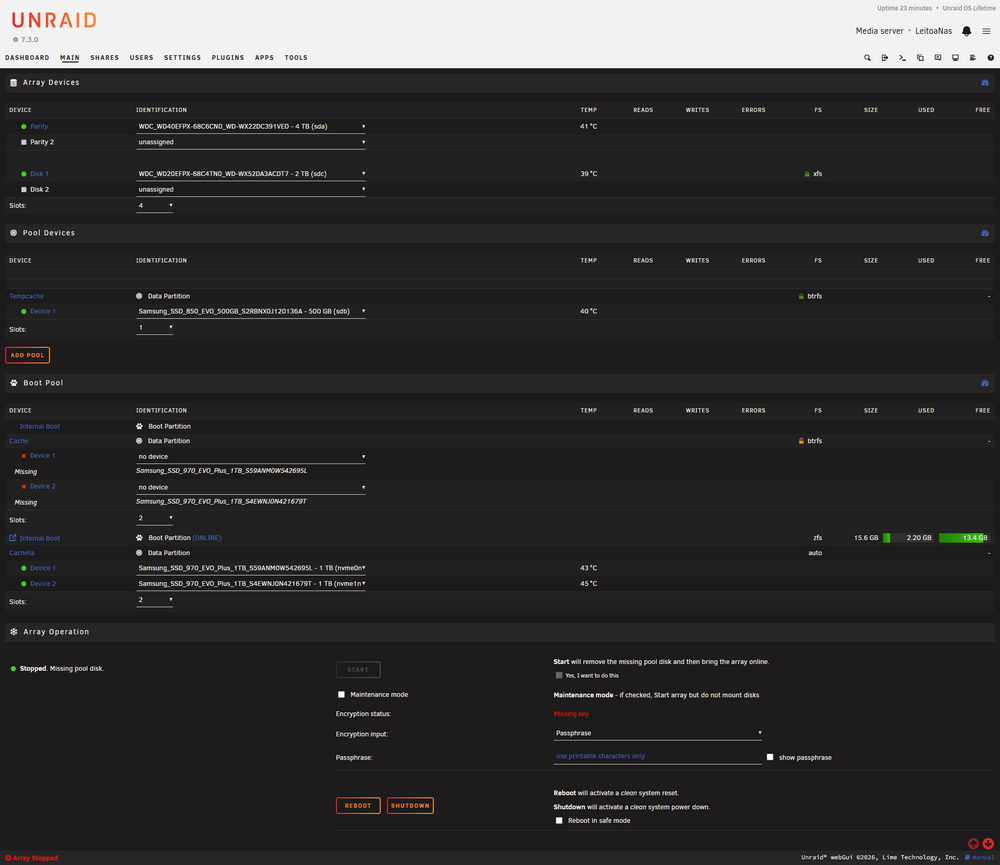This screenshot has height=865, width=1000.
Task: Click the REBOOT button
Action: coord(358,806)
